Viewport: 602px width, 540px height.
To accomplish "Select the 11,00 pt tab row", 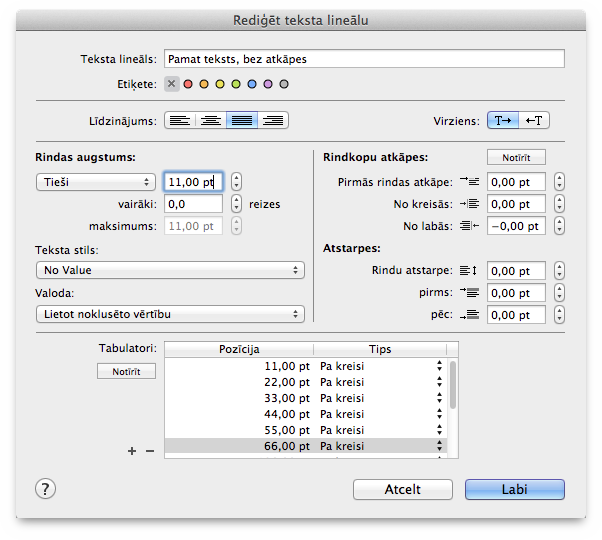I will 306,366.
